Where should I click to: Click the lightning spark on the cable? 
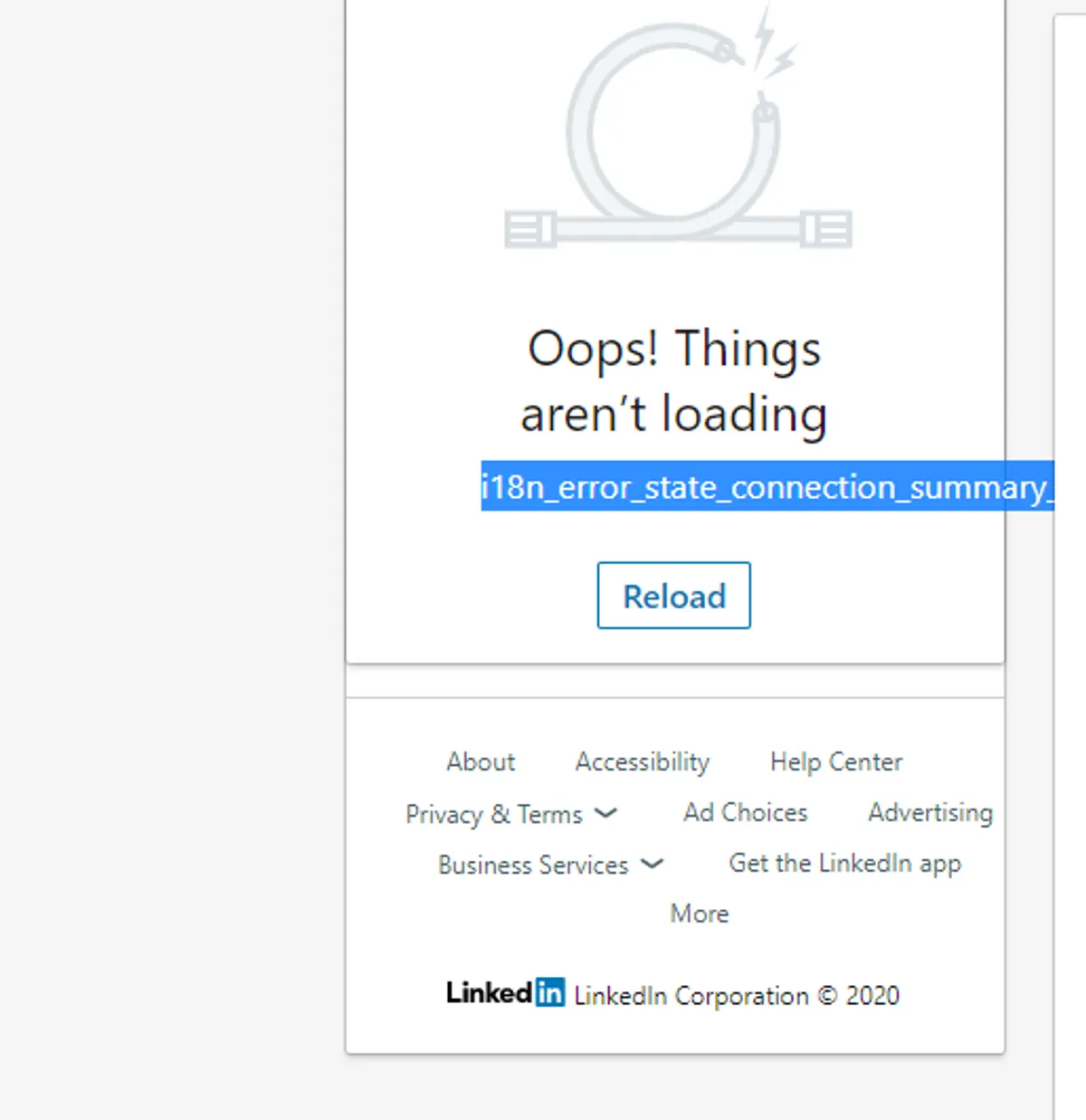[771, 50]
